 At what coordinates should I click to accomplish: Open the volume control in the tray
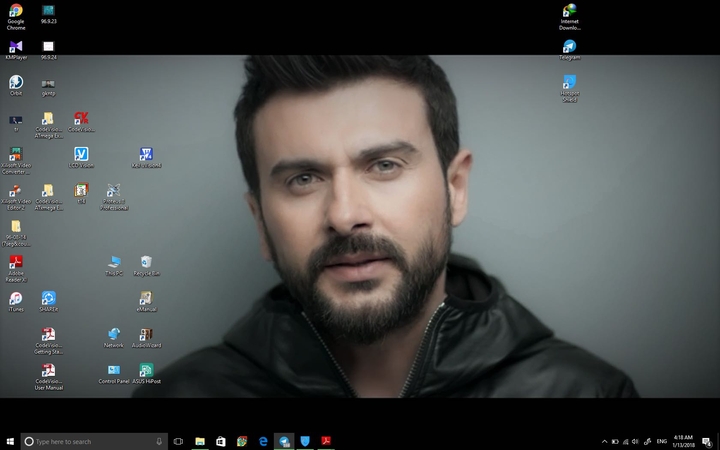click(635, 442)
